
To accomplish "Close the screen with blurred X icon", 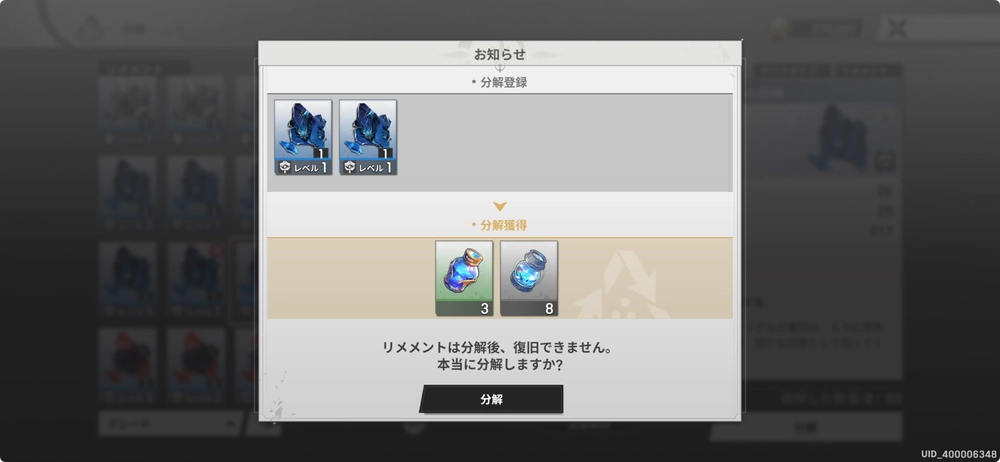I will (898, 28).
